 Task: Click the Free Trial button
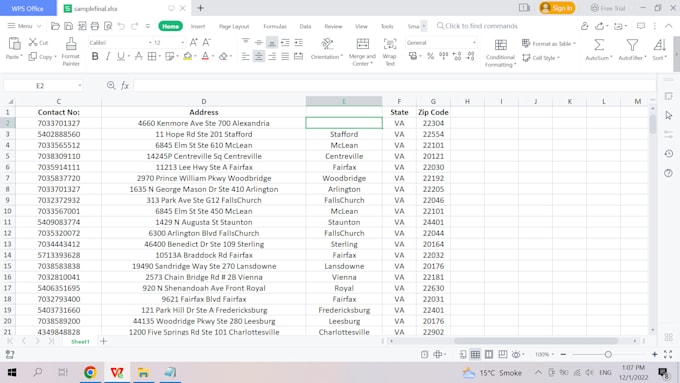point(608,8)
